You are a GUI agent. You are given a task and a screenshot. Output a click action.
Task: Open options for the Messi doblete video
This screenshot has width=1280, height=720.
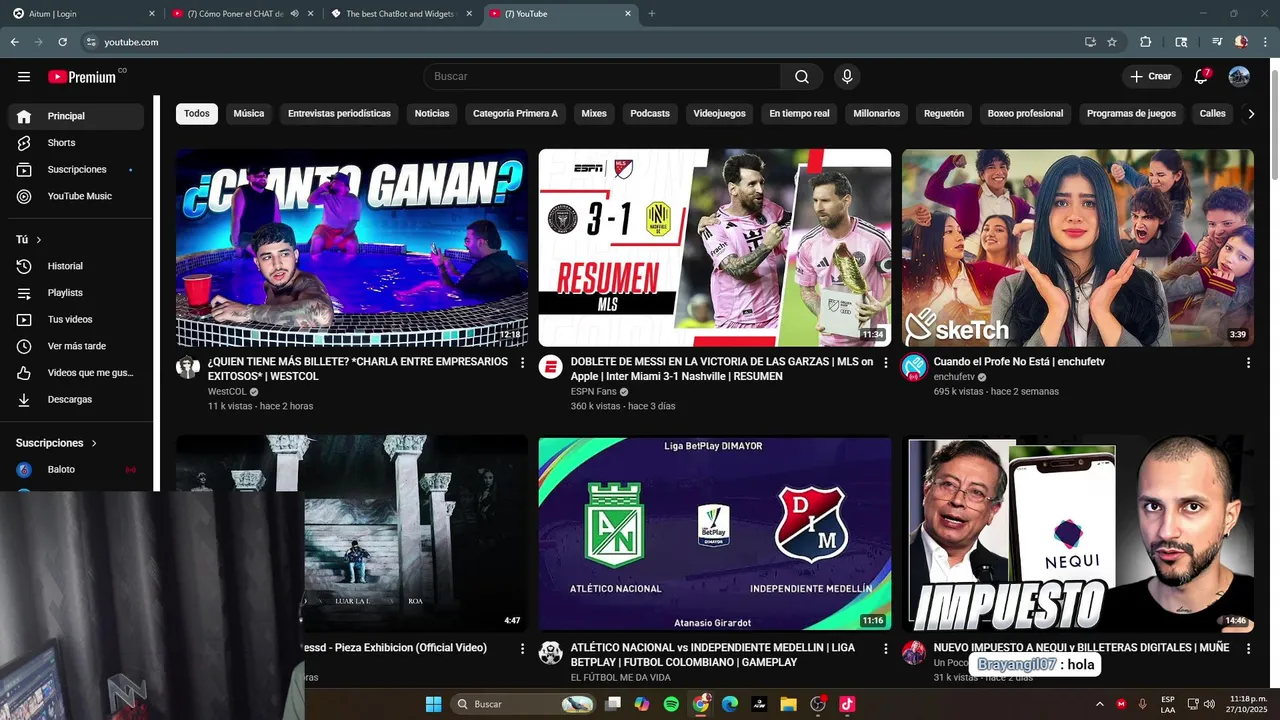[885, 363]
